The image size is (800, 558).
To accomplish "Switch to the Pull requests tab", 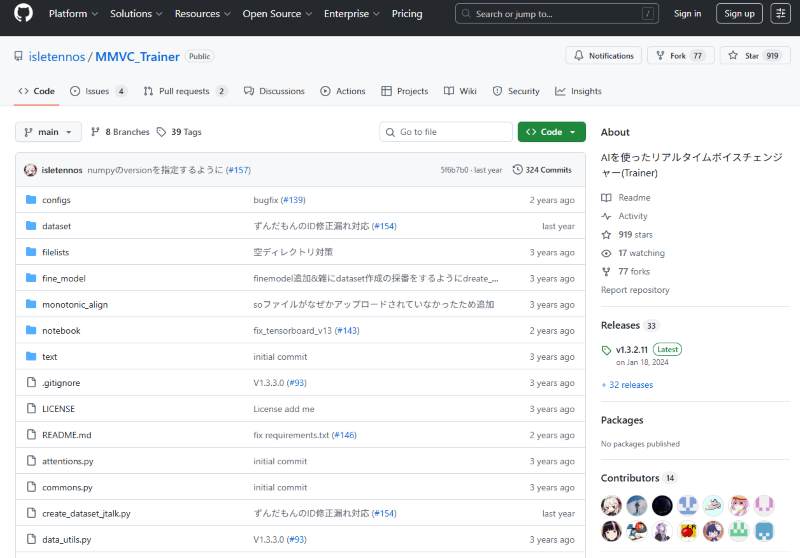I will pos(185,91).
